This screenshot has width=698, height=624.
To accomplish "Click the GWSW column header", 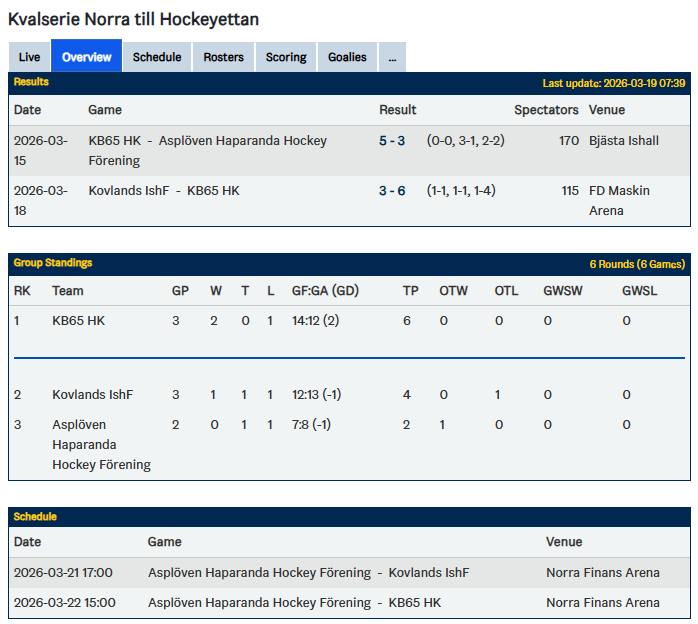I will point(563,291).
